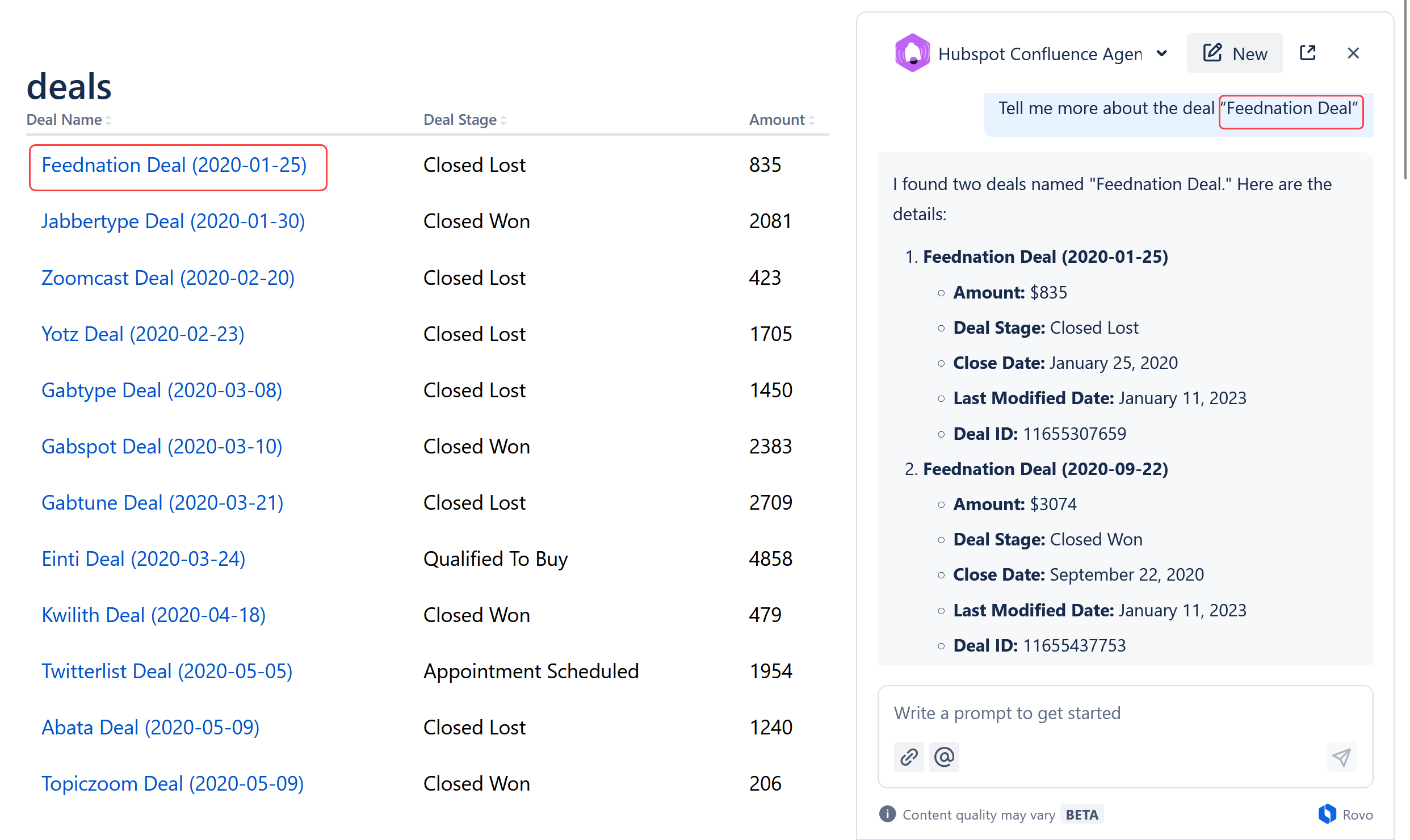Screen dimensions: 1410x840
Task: Click the Hubspot Confluence Agent avatar icon
Action: pyautogui.click(x=912, y=53)
